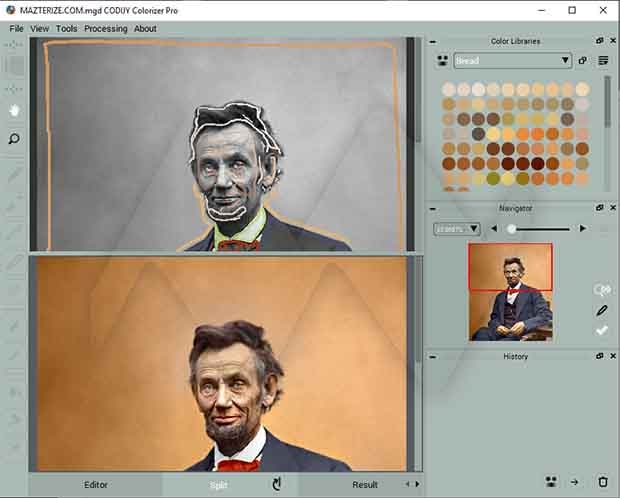Pick the pale pink swatch ending second row

[x=582, y=104]
